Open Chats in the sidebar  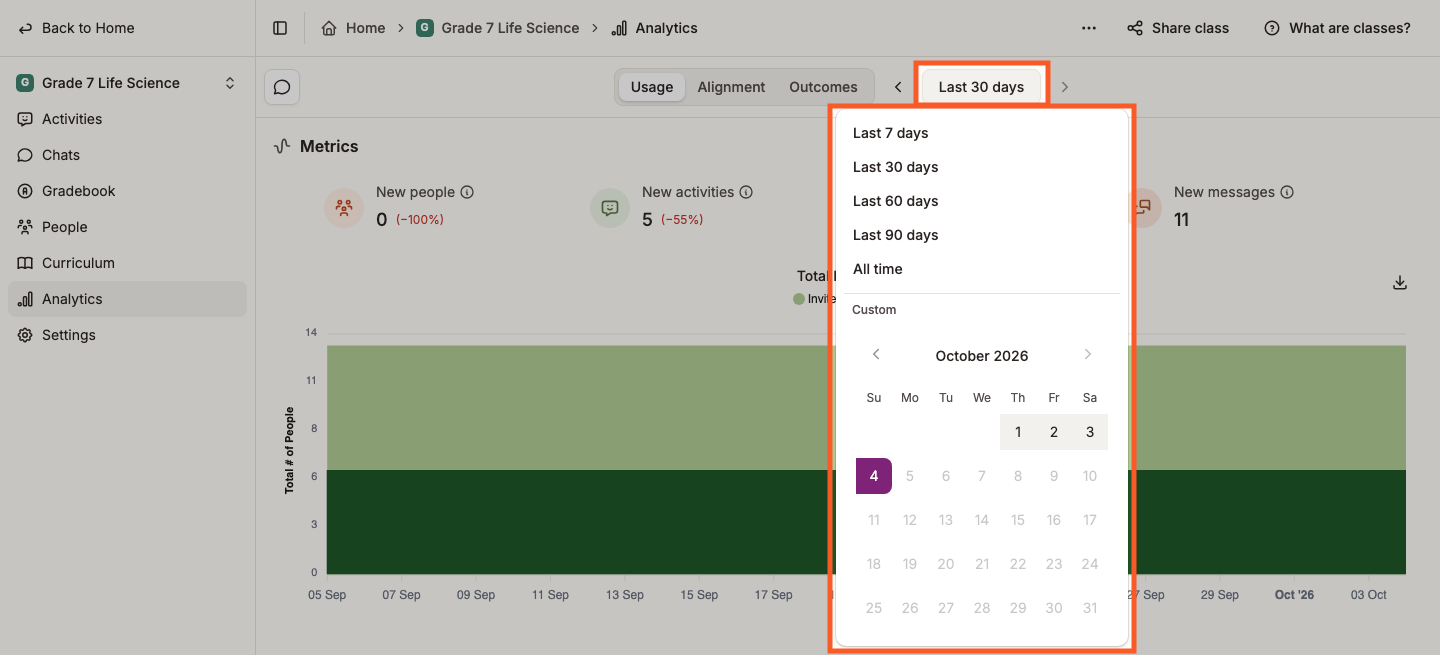(127, 155)
